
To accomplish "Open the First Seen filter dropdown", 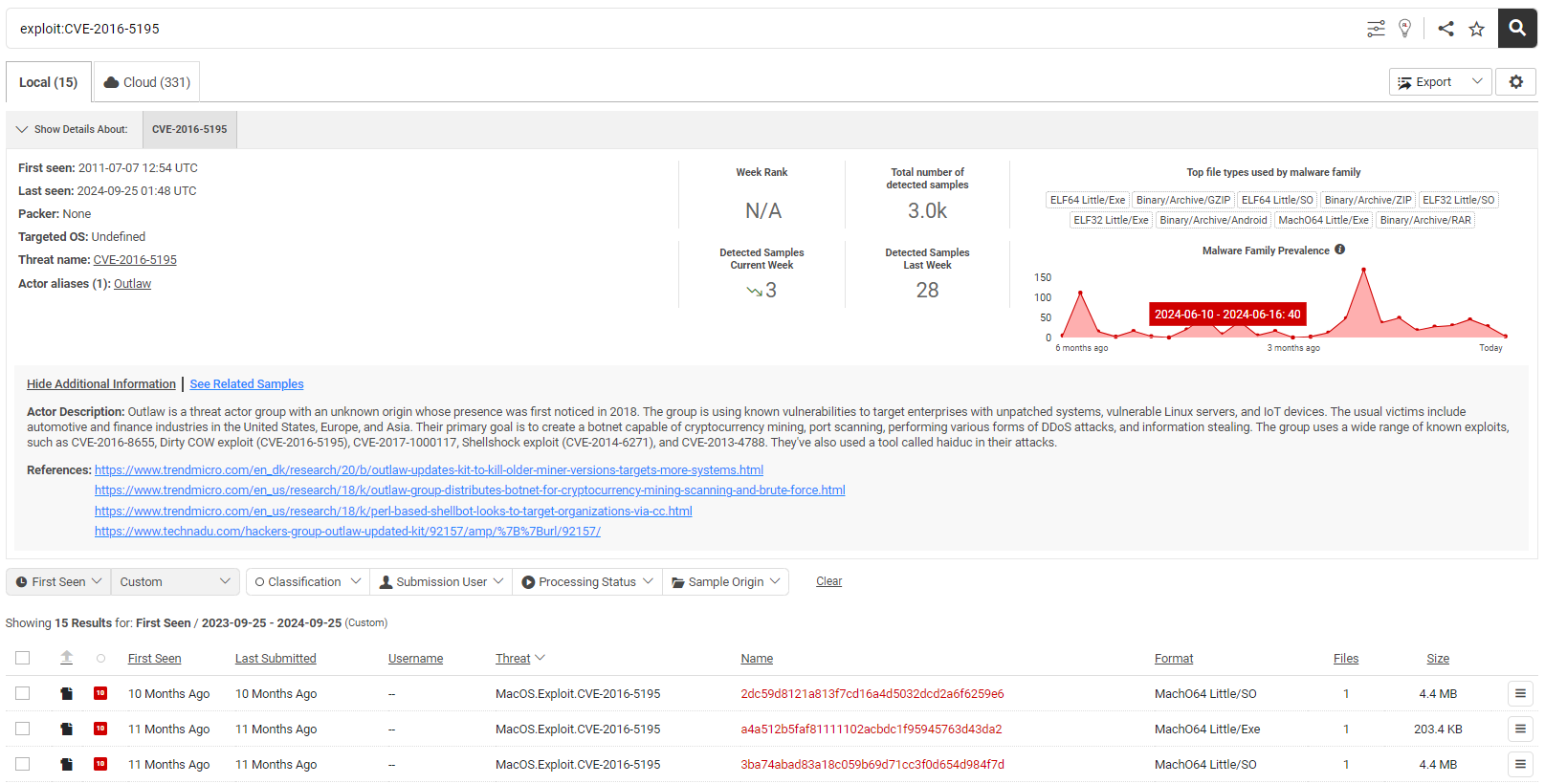I will point(58,581).
